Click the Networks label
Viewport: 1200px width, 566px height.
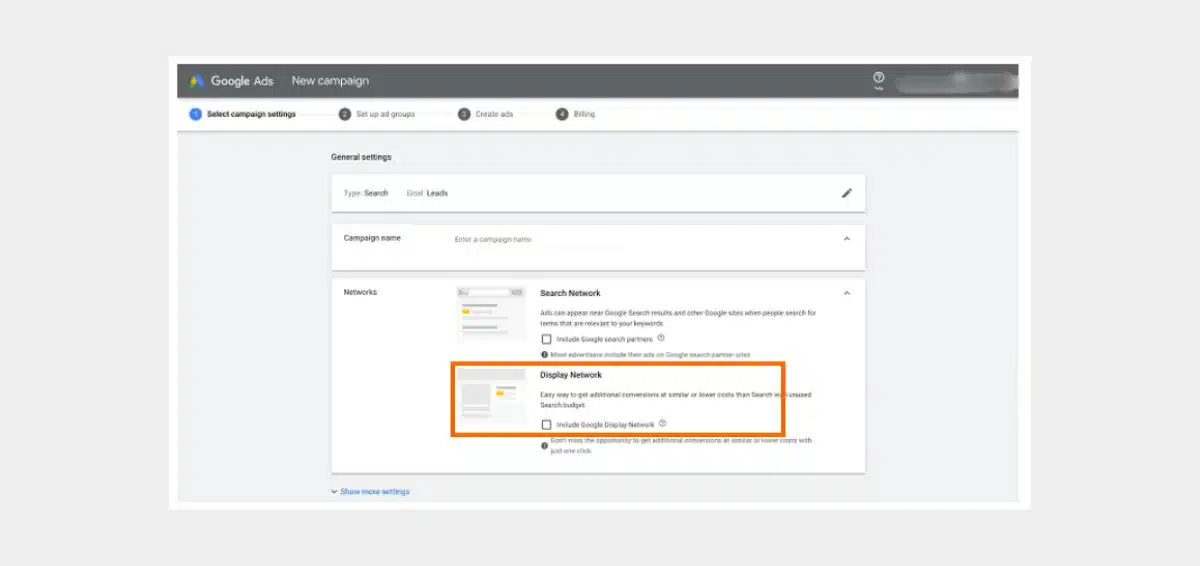click(361, 292)
